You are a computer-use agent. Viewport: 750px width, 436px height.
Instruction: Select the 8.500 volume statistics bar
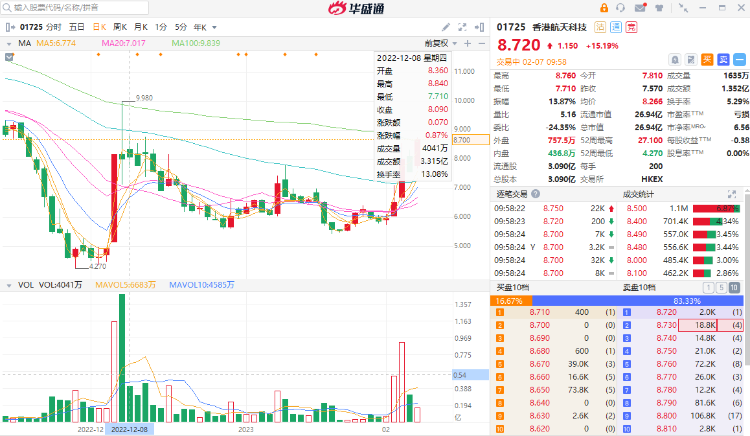[x=717, y=208]
